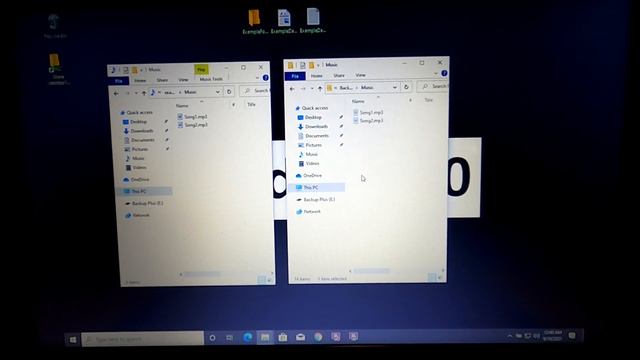Expand the ribbon in Backup Music window

pos(436,73)
